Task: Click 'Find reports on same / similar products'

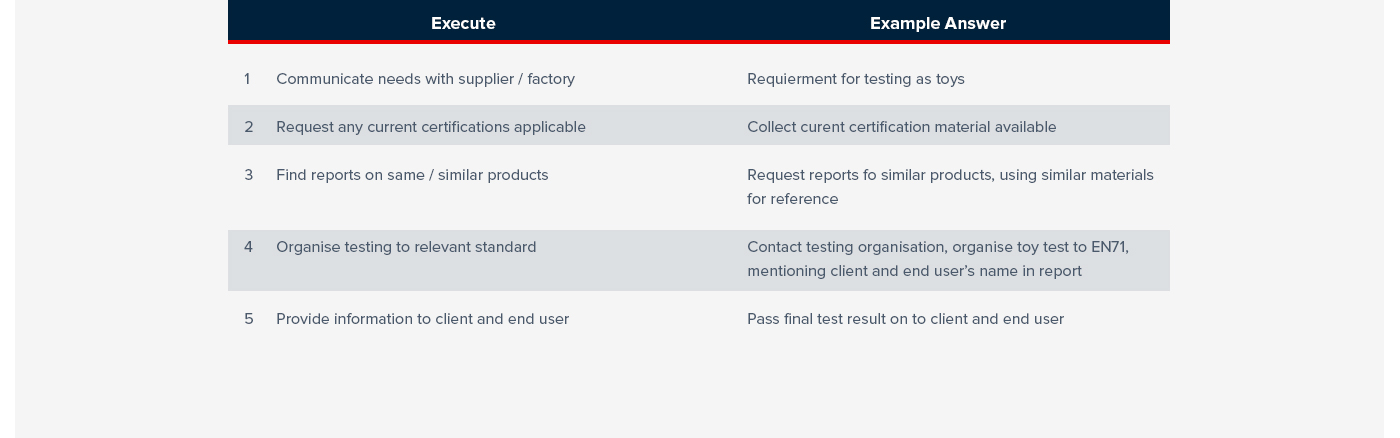Action: 412,175
